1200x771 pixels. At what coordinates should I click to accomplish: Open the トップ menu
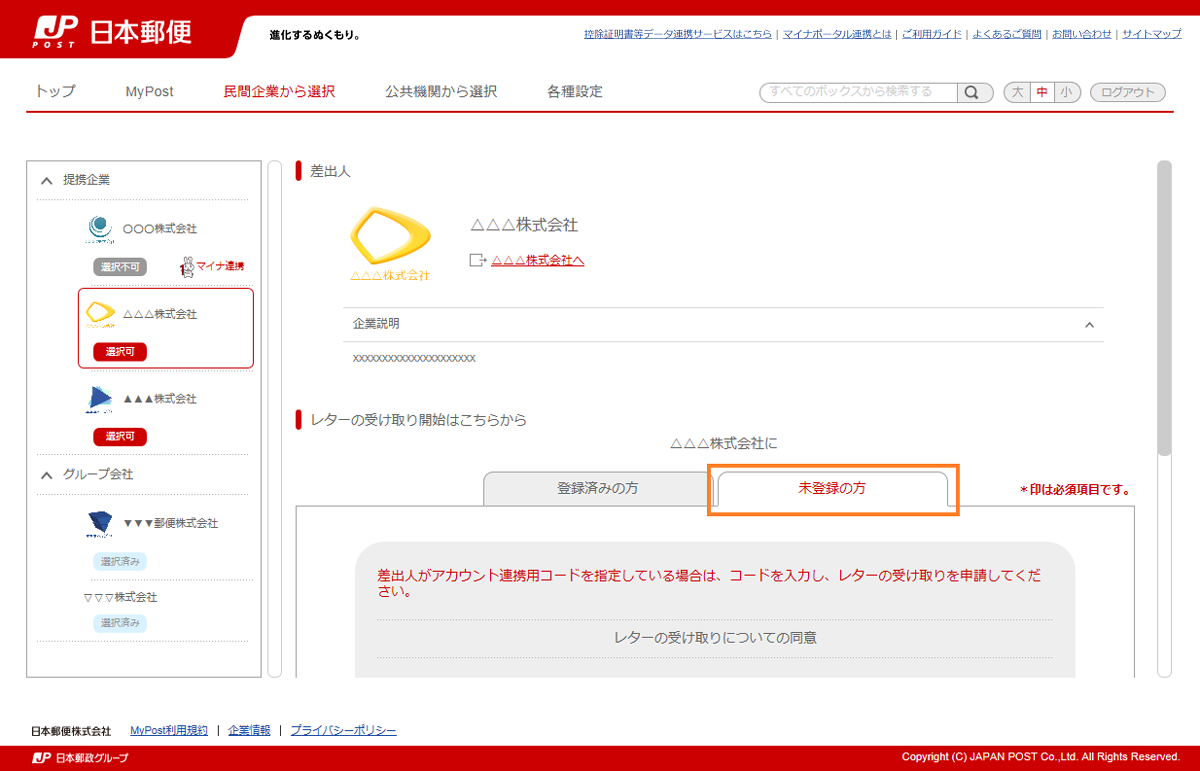pyautogui.click(x=55, y=91)
